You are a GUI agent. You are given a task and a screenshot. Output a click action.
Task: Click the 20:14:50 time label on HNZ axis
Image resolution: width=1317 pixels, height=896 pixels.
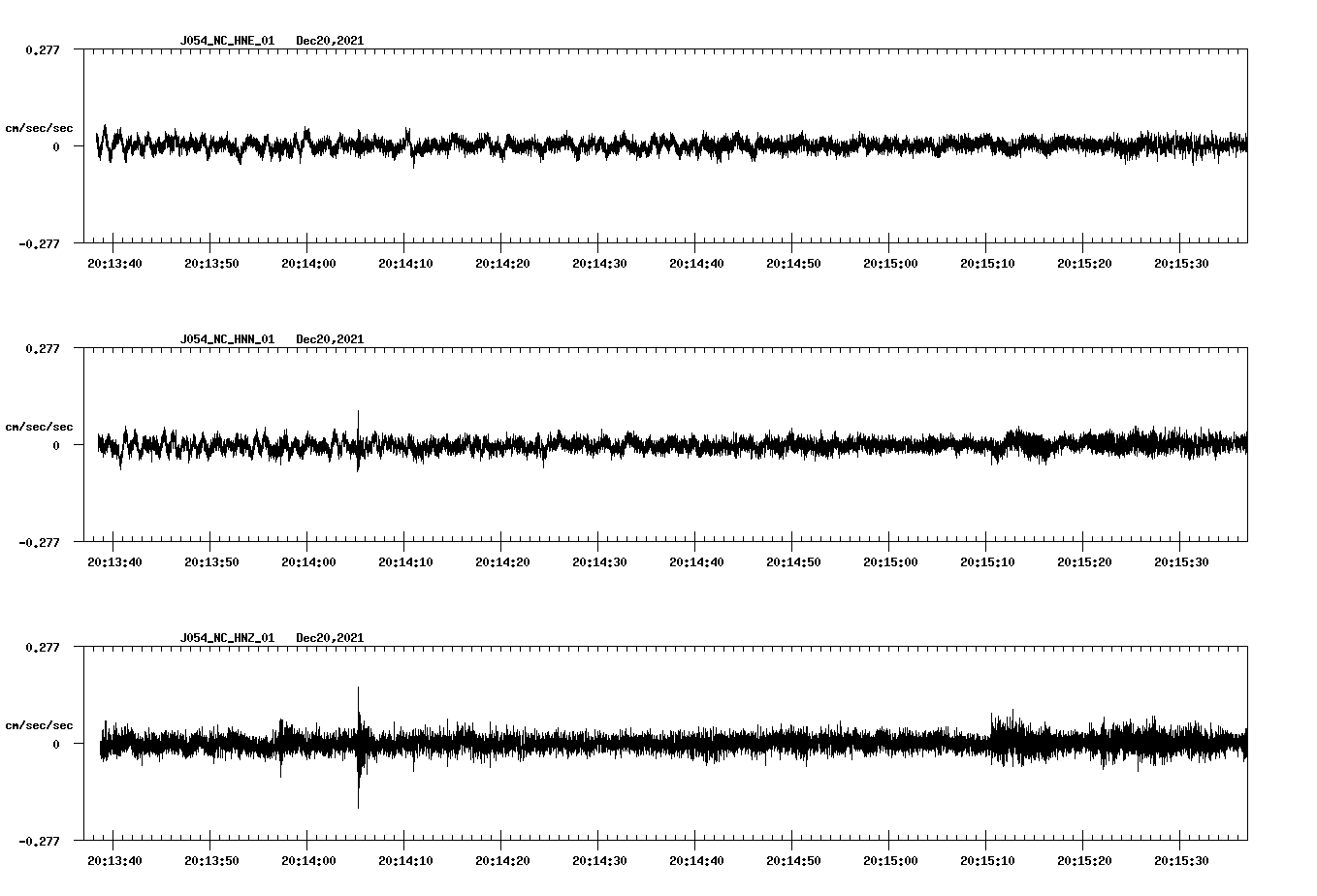(x=793, y=860)
